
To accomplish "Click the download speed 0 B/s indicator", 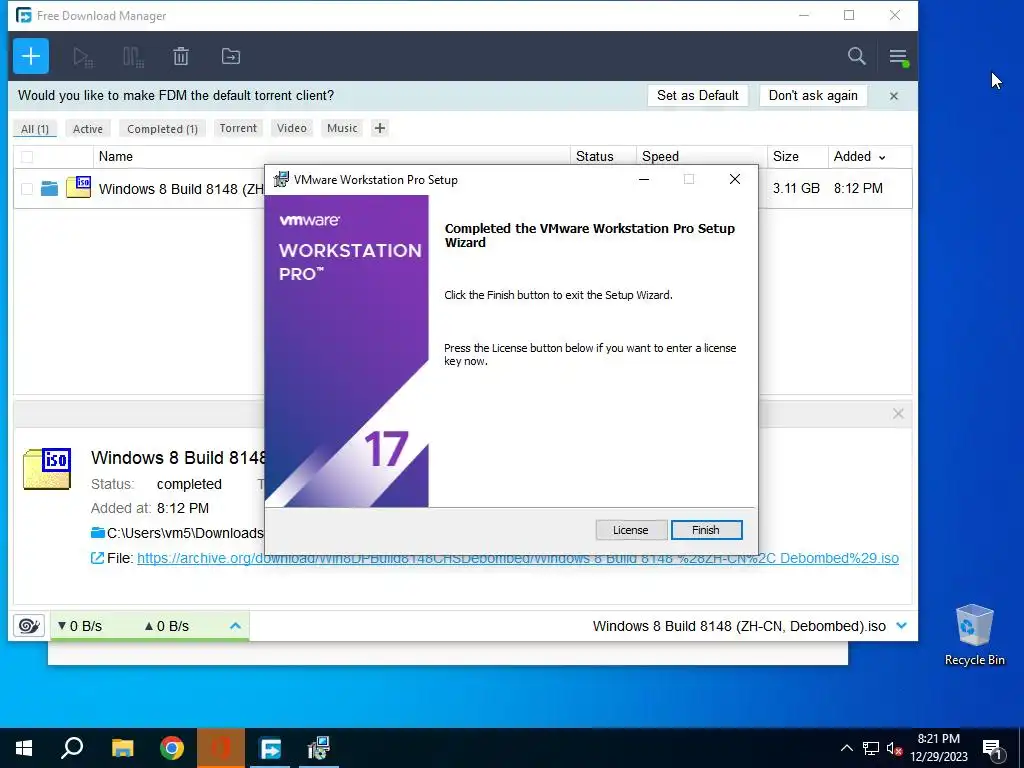I will [80, 626].
